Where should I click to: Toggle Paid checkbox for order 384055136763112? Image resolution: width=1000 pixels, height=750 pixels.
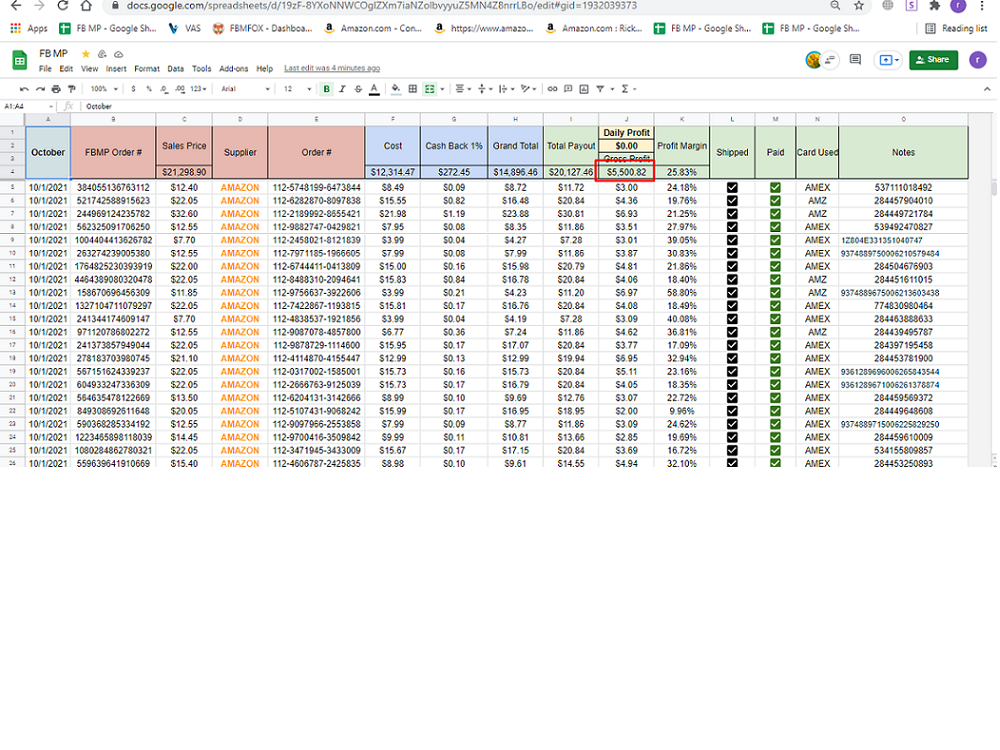point(775,188)
